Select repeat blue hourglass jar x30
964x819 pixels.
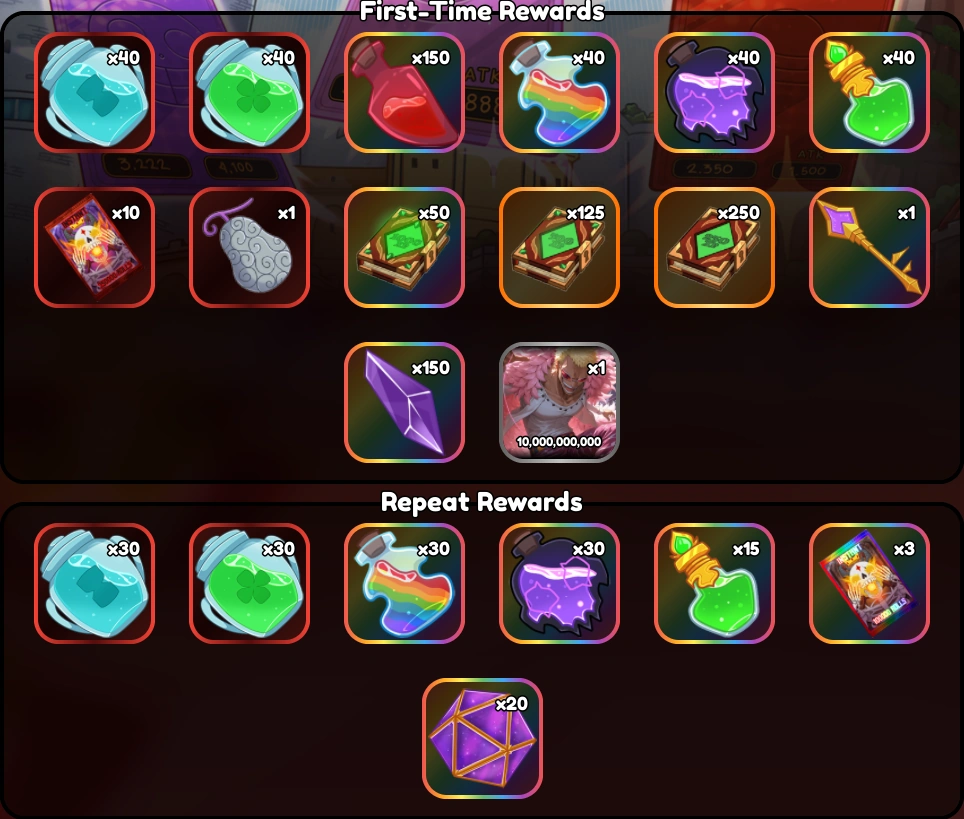[x=95, y=584]
